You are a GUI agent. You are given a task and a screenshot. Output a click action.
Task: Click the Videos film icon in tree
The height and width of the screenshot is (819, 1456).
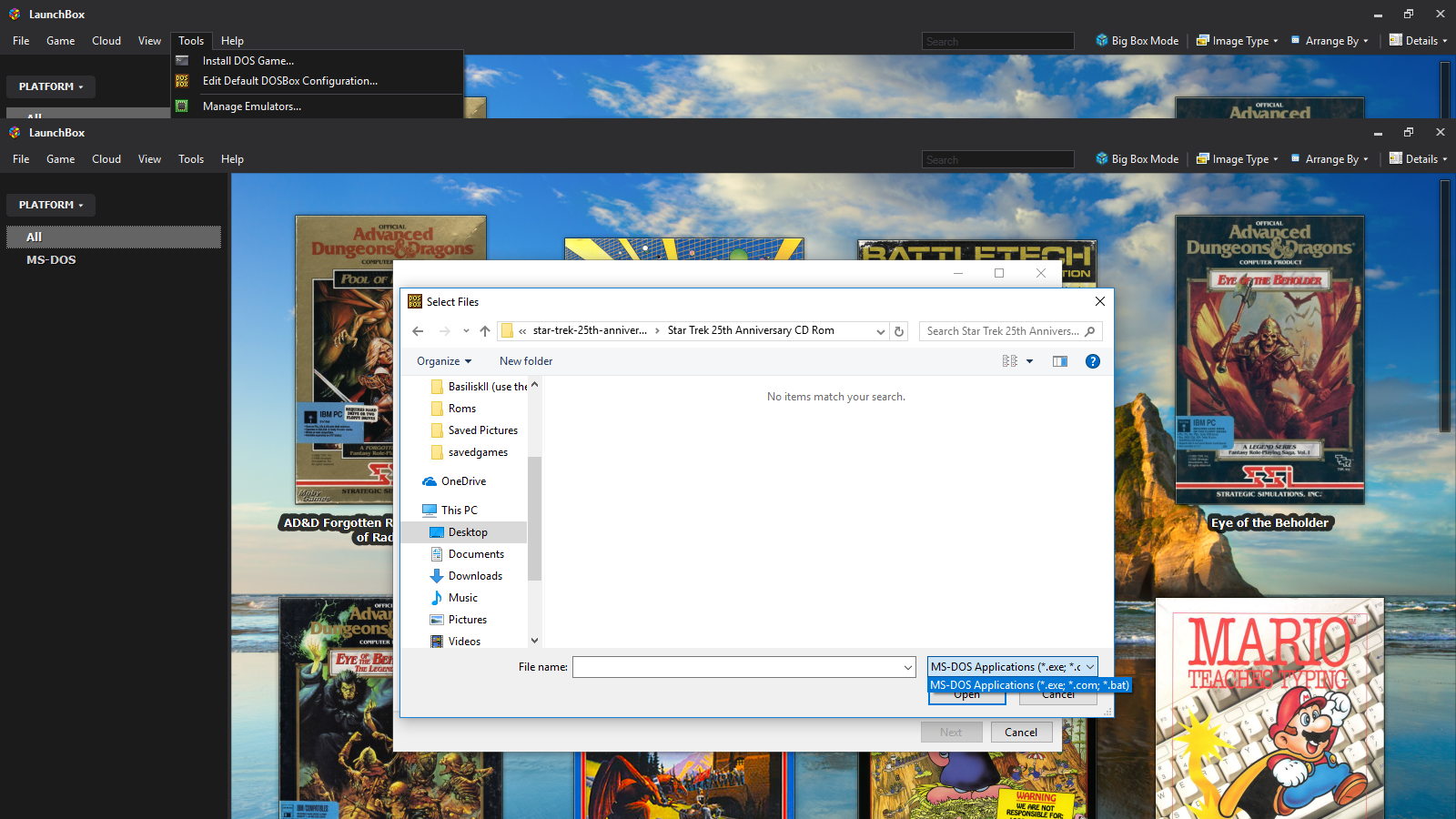437,642
